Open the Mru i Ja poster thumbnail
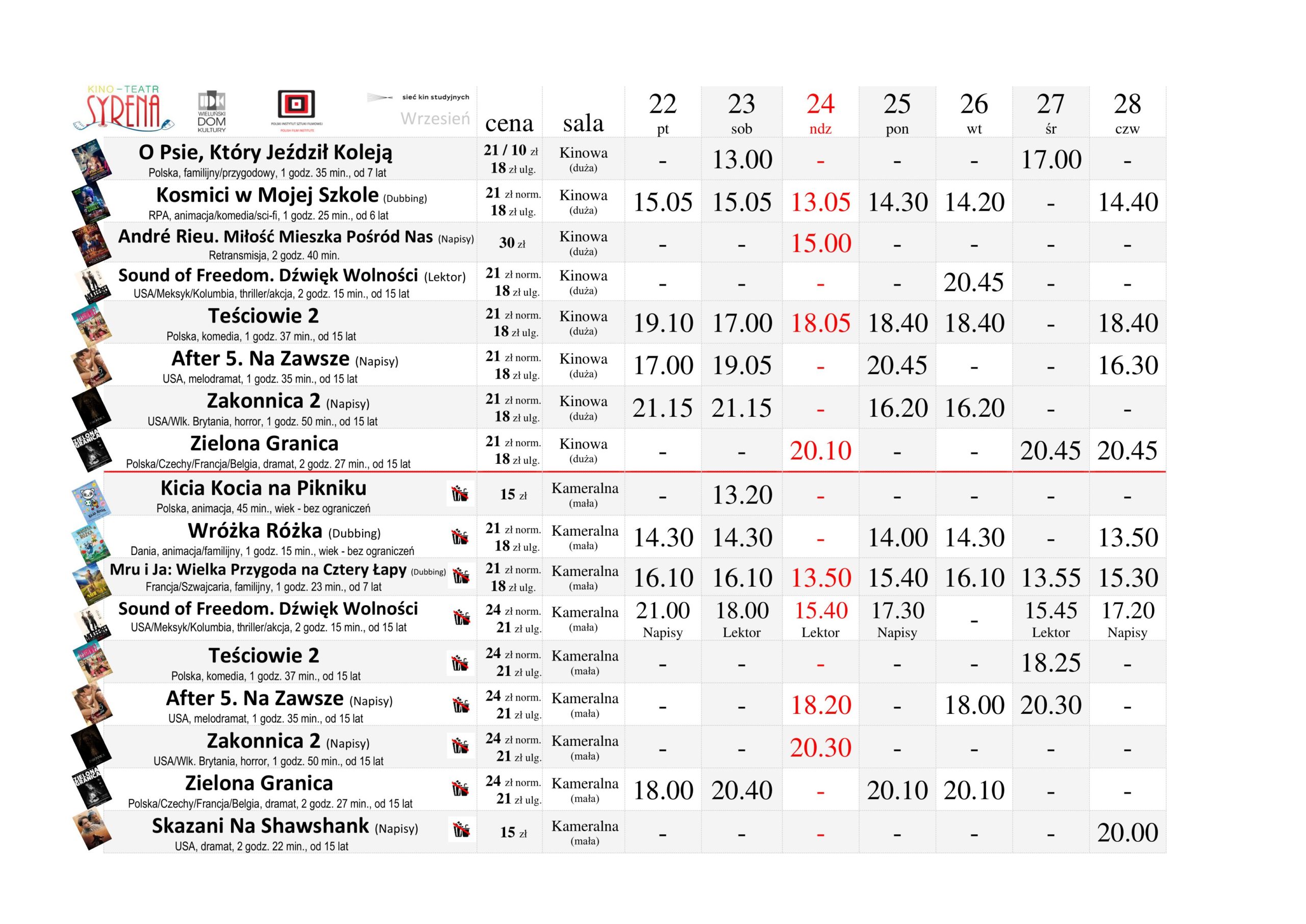Viewport: 1306px width, 924px height. (92, 585)
